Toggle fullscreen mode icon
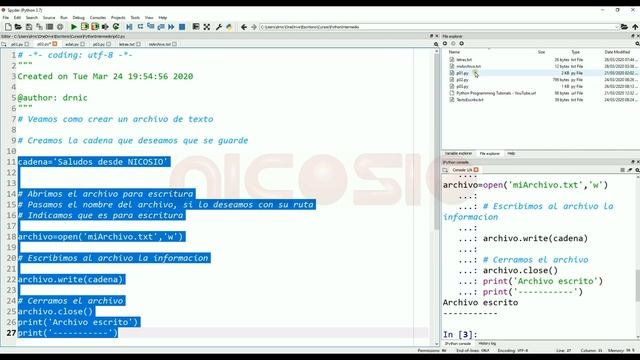The image size is (640, 360). 207,27
